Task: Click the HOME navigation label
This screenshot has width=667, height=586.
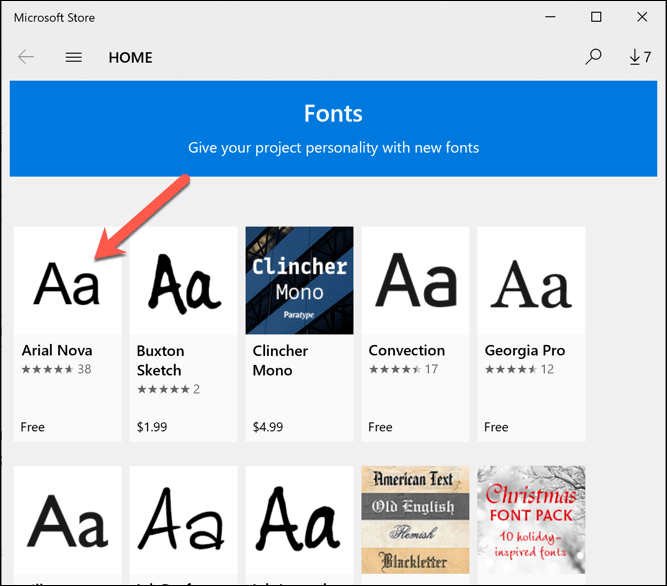Action: pyautogui.click(x=130, y=57)
